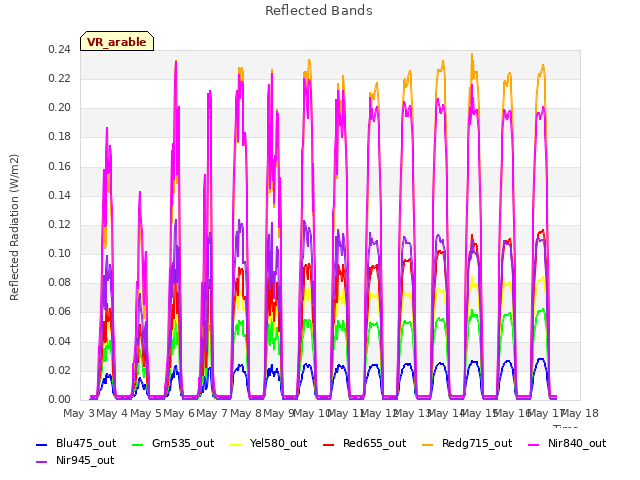Click the May 8 x-axis tick label
Screen dimensions: 640x480
pos(246,413)
